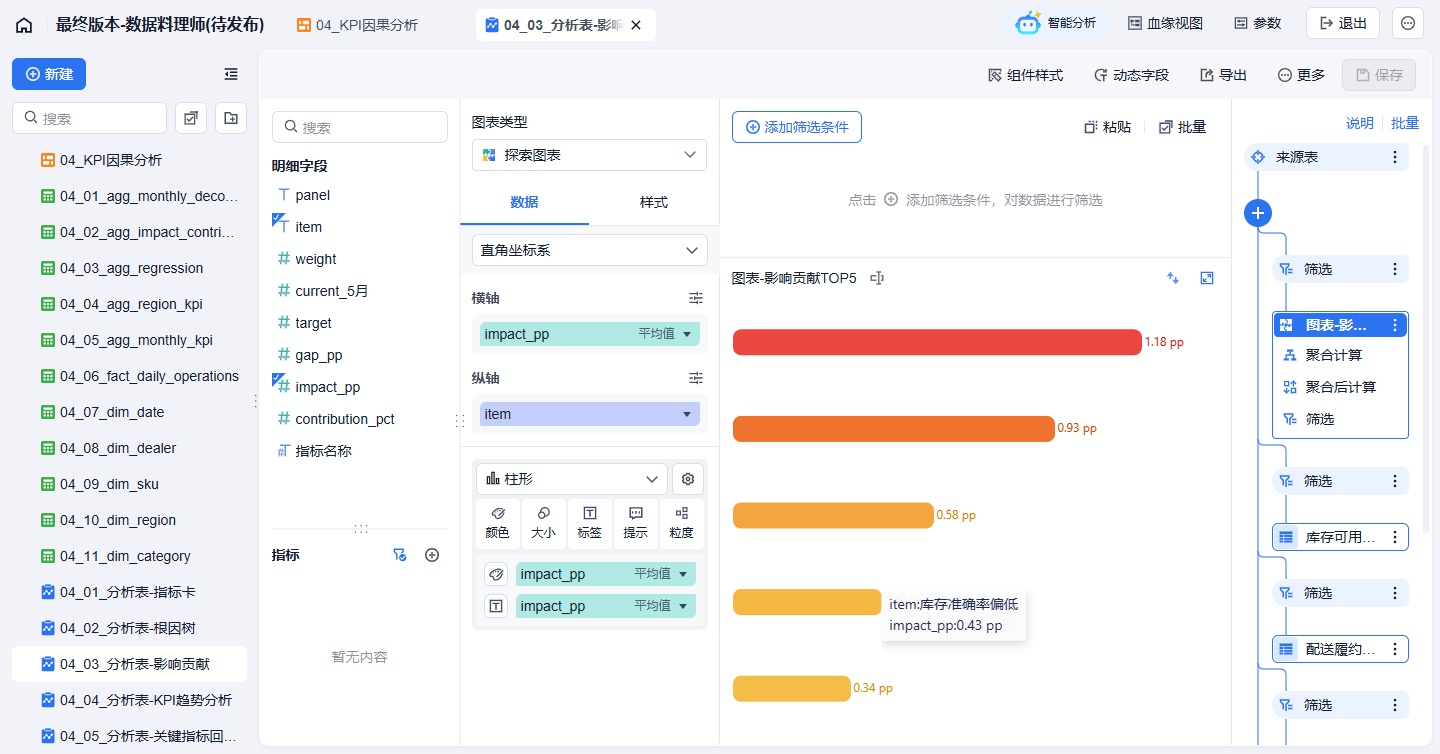This screenshot has width=1440, height=754.
Task: Click 批量 next to 粘贴
Action: (x=1182, y=127)
